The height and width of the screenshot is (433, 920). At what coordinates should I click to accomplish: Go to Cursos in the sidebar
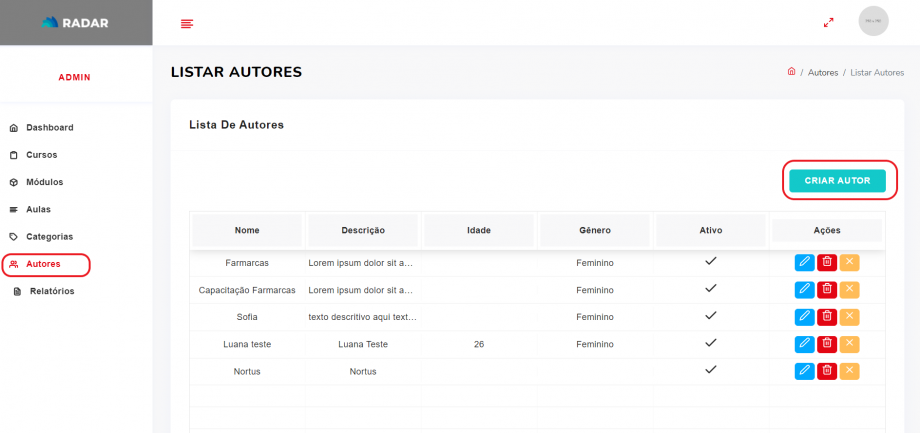(x=41, y=155)
